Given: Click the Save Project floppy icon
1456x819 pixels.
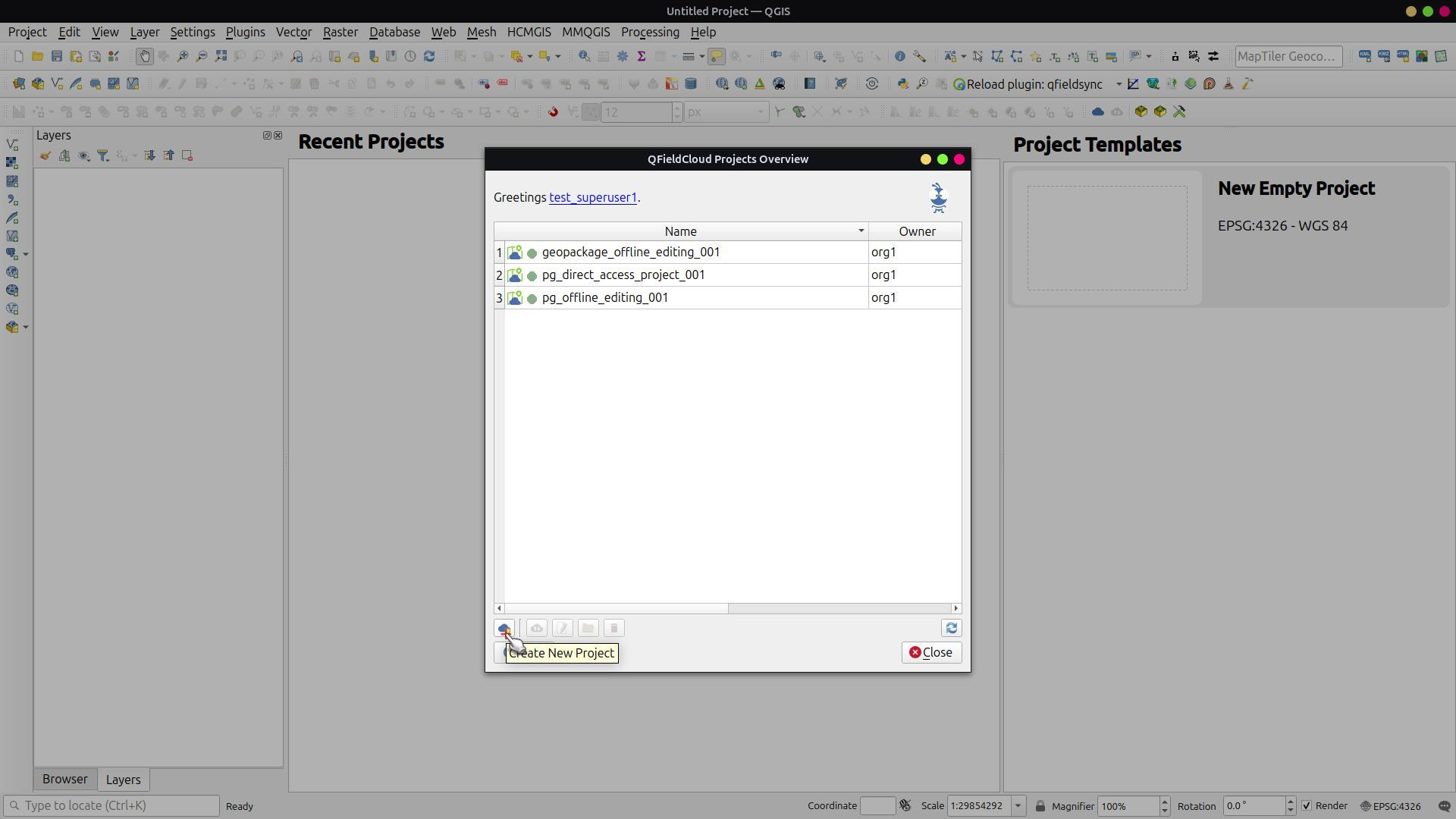Looking at the screenshot, I should tap(57, 56).
